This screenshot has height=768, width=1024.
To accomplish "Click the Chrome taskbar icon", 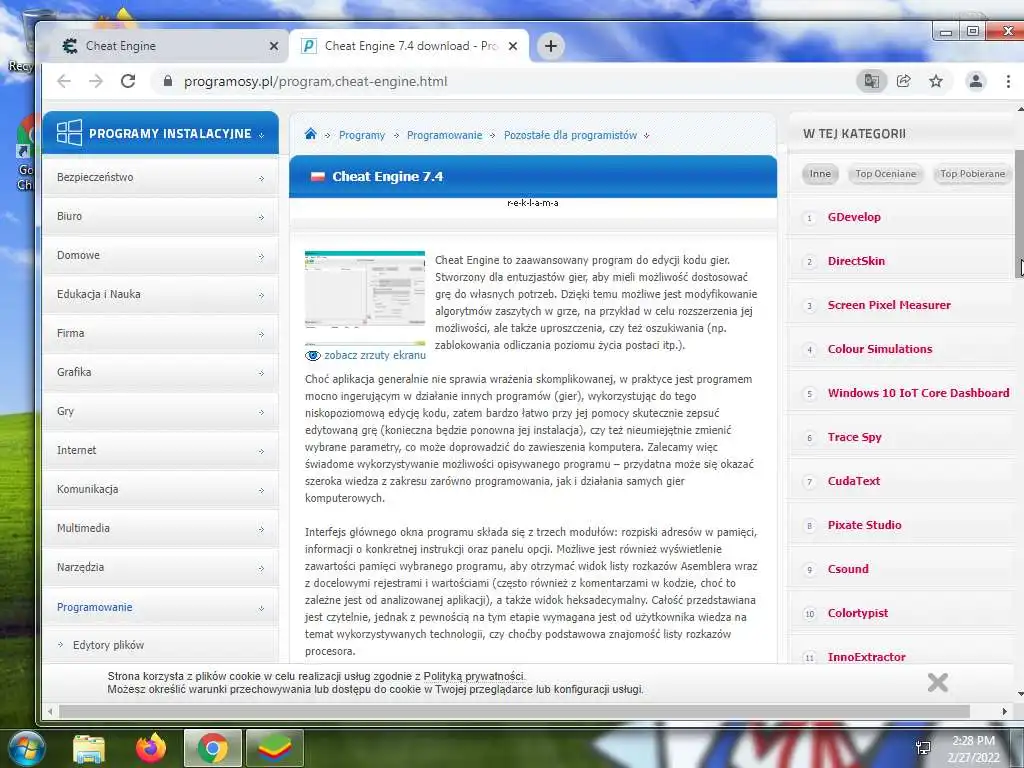I will [213, 748].
